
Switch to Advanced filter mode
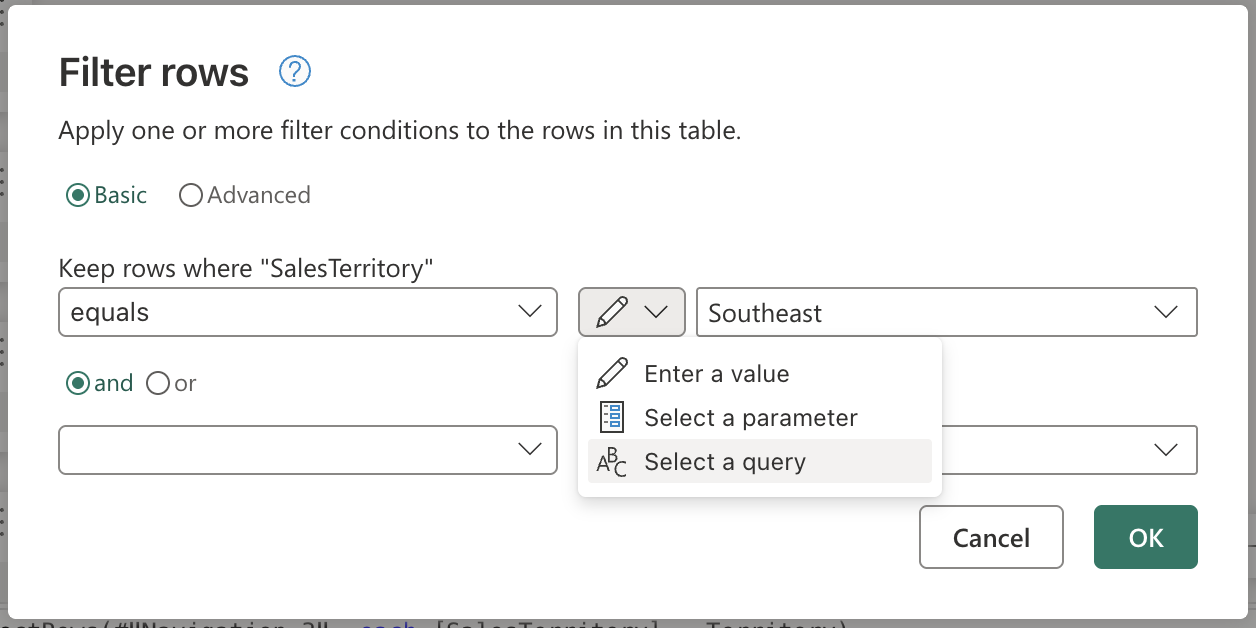pos(191,195)
